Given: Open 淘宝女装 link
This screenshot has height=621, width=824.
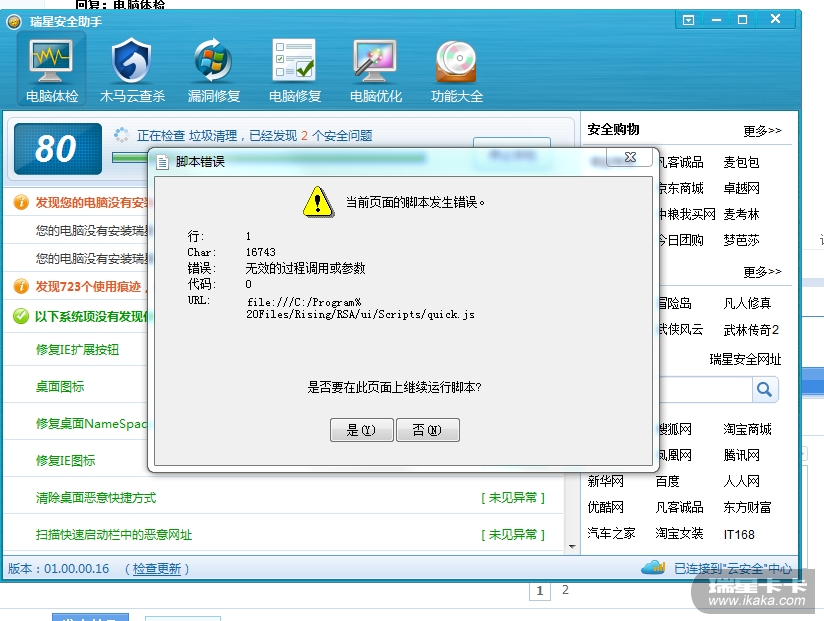Looking at the screenshot, I should pyautogui.click(x=679, y=533).
